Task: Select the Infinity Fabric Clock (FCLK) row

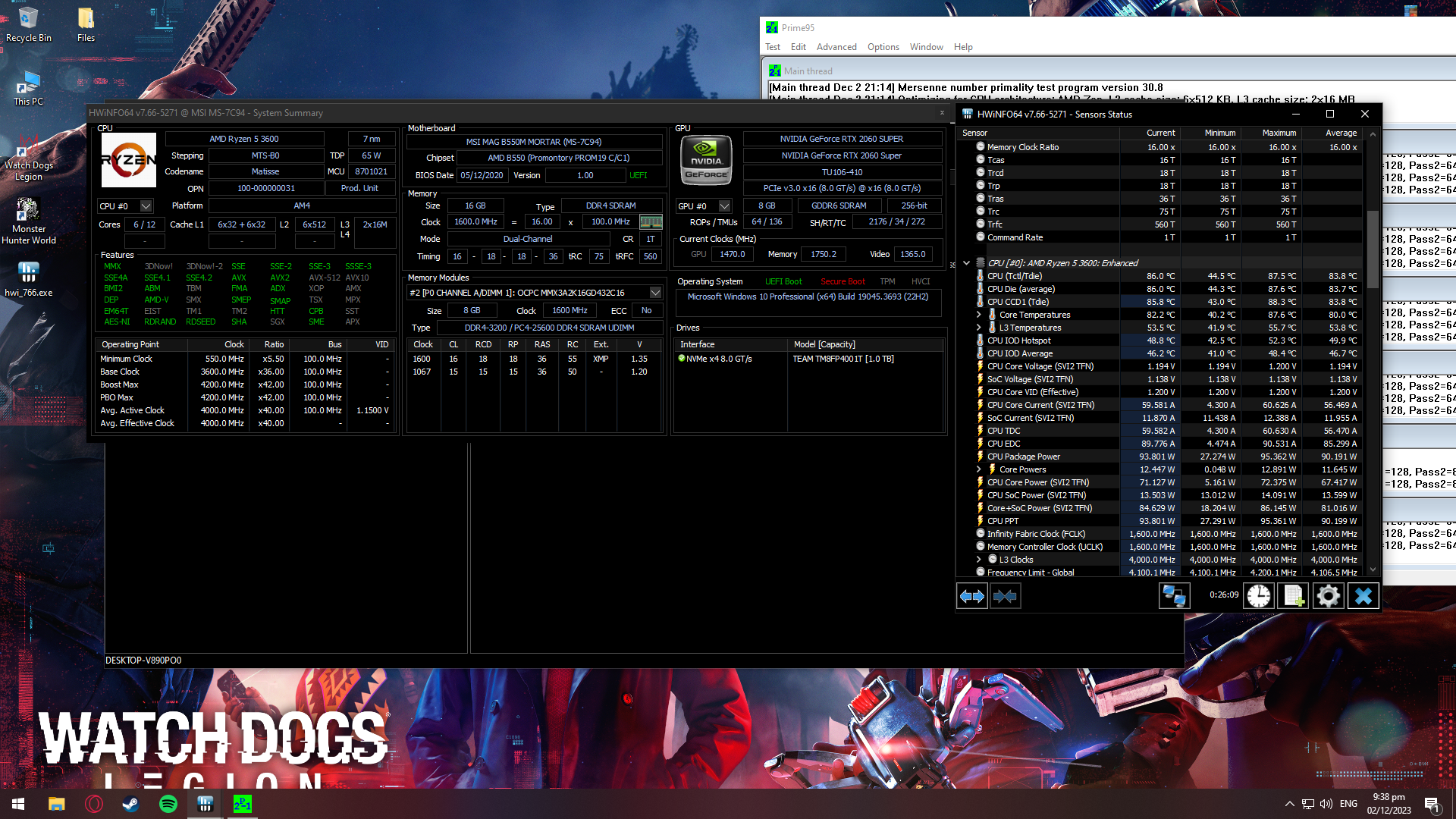Action: point(1160,534)
